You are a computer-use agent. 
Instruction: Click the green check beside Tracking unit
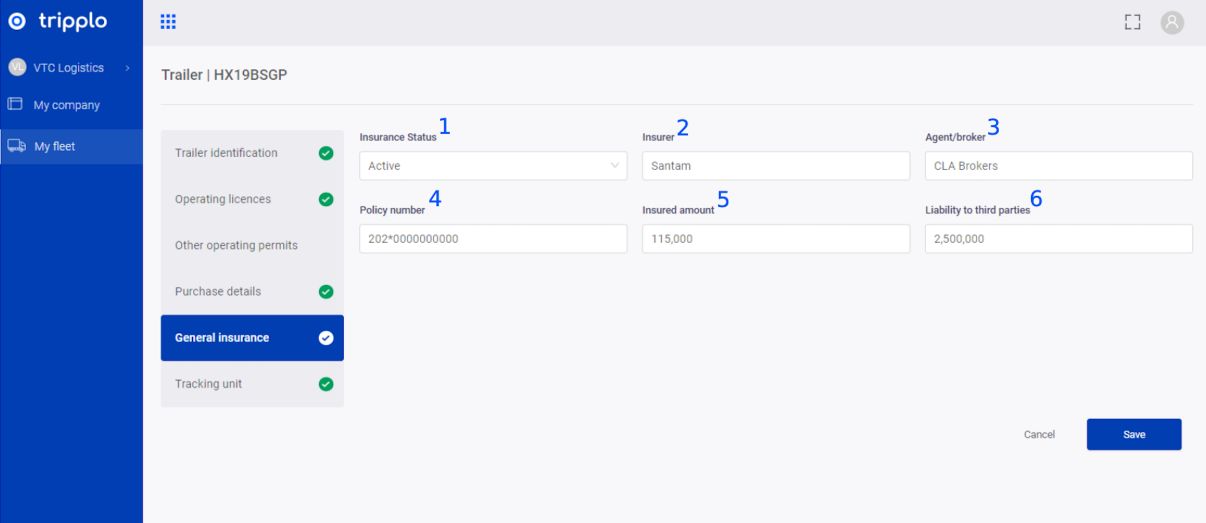click(325, 384)
